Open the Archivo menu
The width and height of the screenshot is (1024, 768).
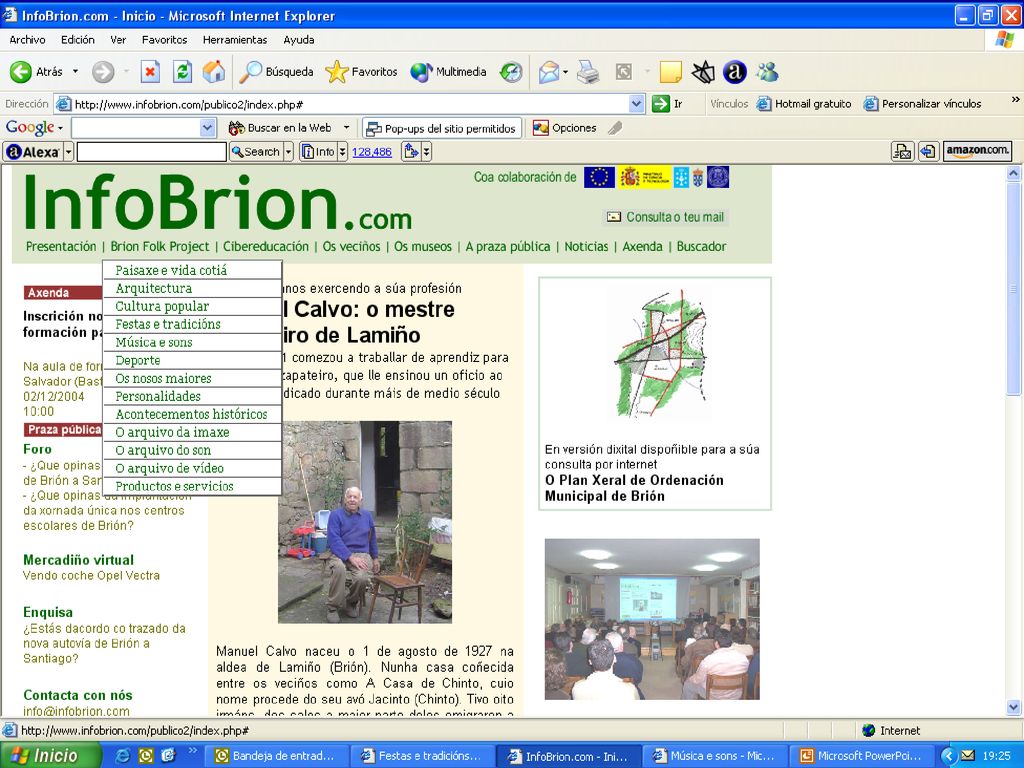27,40
